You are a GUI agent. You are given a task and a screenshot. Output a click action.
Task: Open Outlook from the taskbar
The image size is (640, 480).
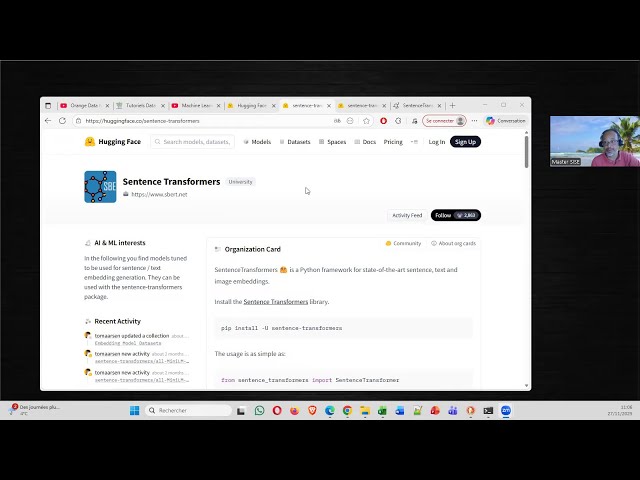400,410
